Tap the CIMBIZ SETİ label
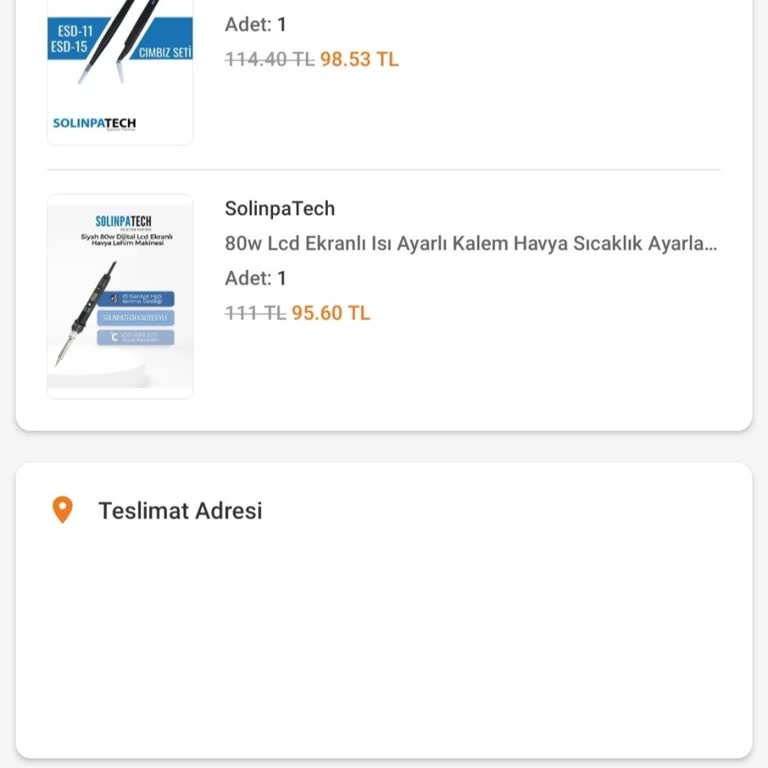 [x=165, y=52]
